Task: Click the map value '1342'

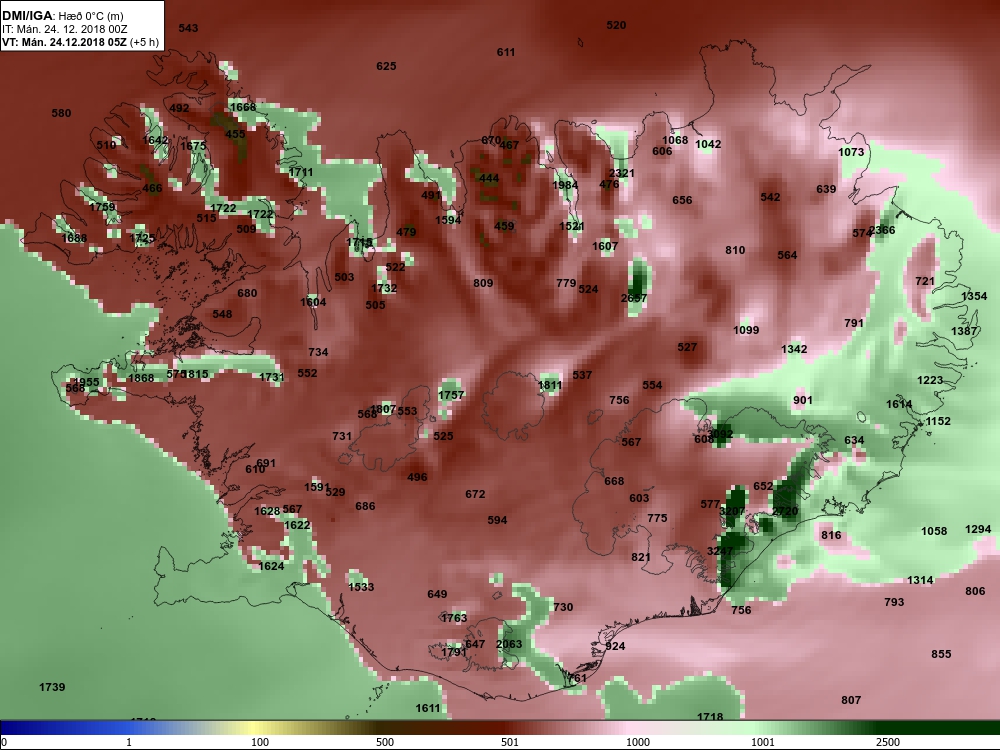Action: pos(794,349)
